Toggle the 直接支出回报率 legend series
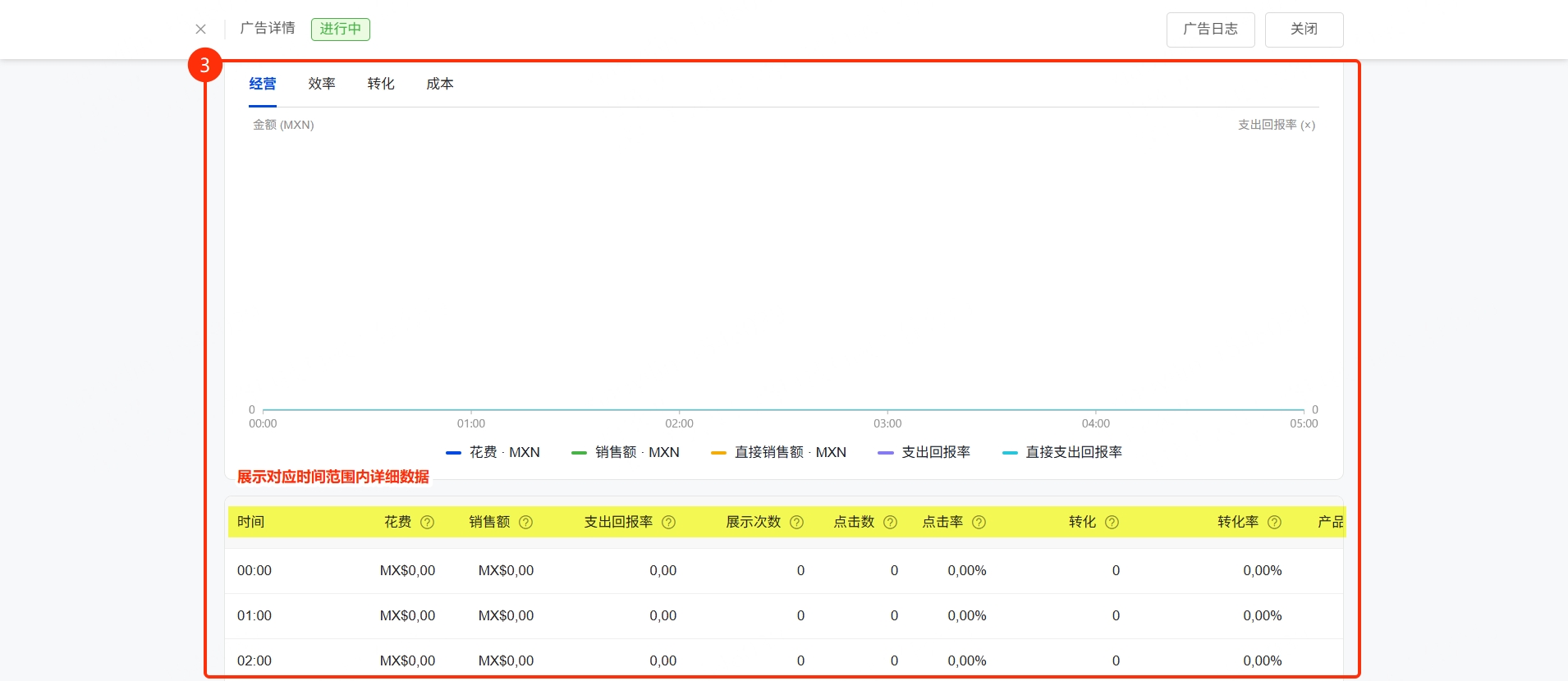Screen dimensions: 1568x681 pyautogui.click(x=1062, y=452)
